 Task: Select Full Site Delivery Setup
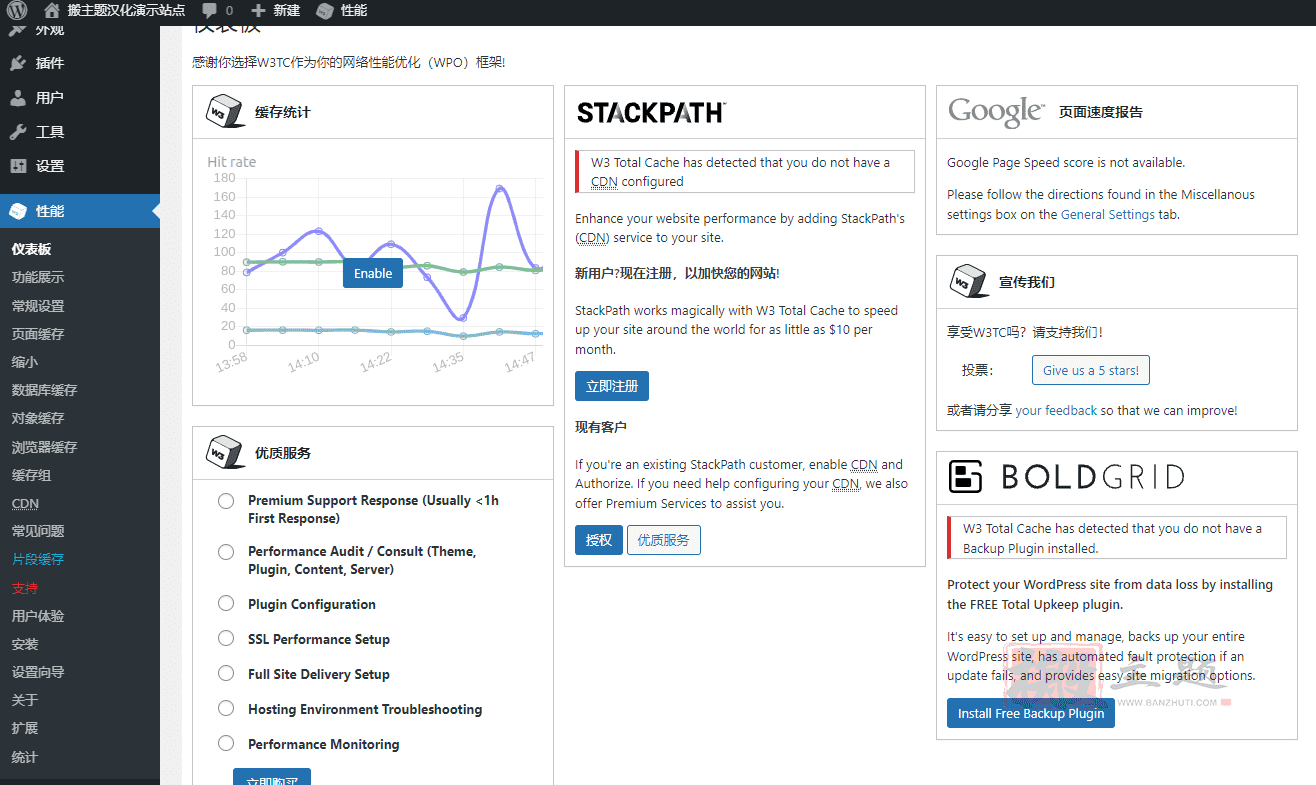[226, 673]
